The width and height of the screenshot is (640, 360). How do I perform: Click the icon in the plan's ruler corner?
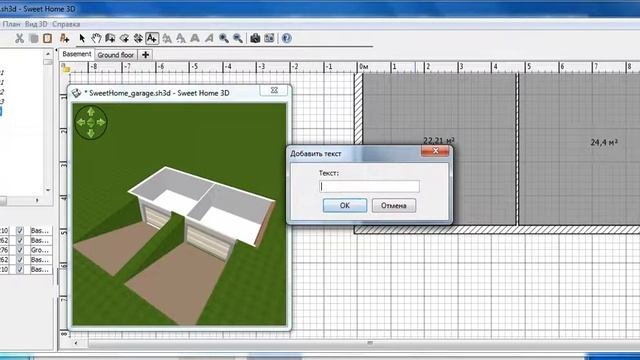pos(65,68)
